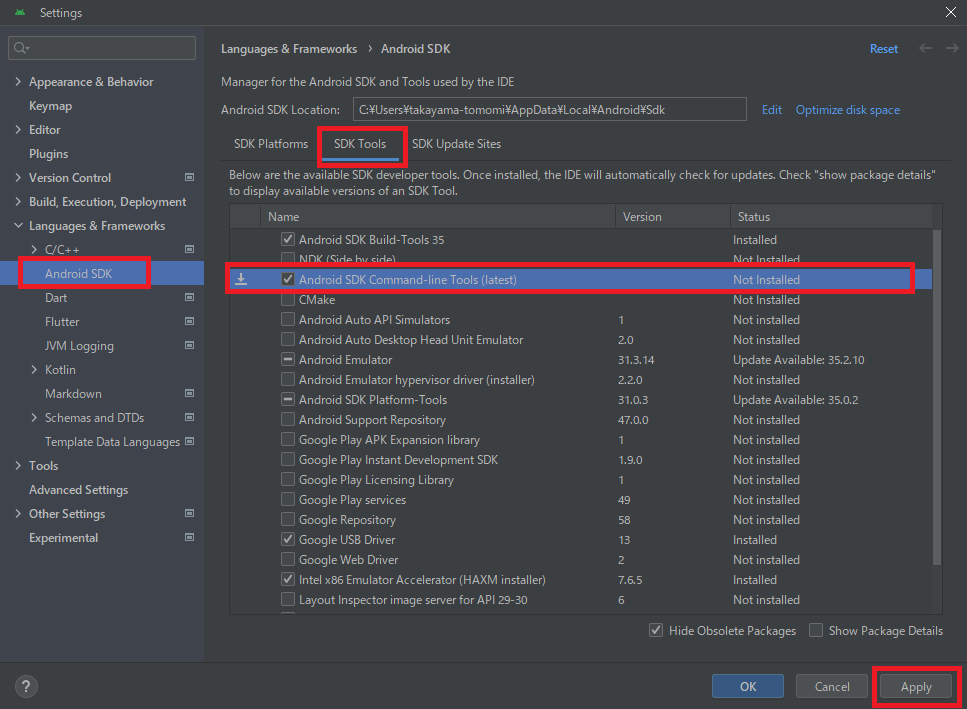Click the SDK tools list vertical scrollbar

coord(937,397)
